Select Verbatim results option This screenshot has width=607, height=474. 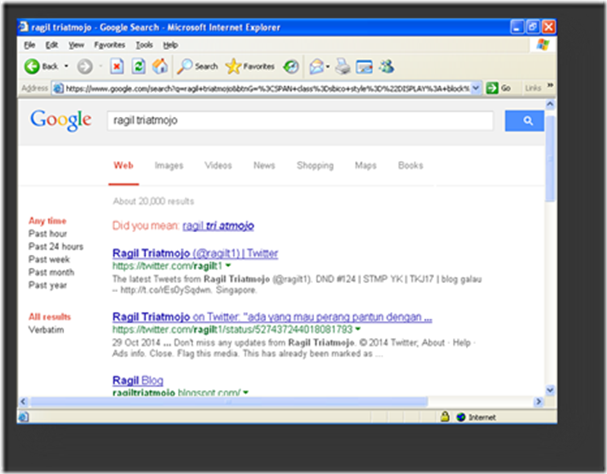click(46, 330)
